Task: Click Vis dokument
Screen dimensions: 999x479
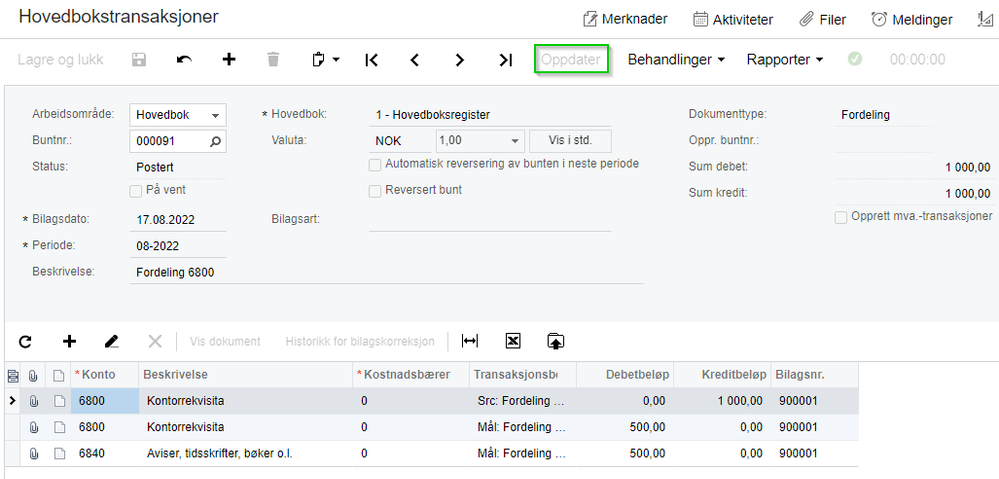Action: (226, 341)
